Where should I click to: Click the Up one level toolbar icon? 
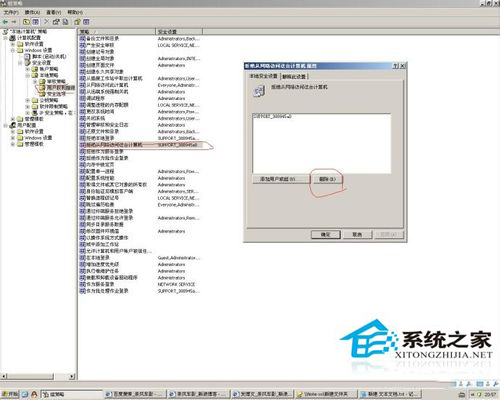tap(26, 22)
